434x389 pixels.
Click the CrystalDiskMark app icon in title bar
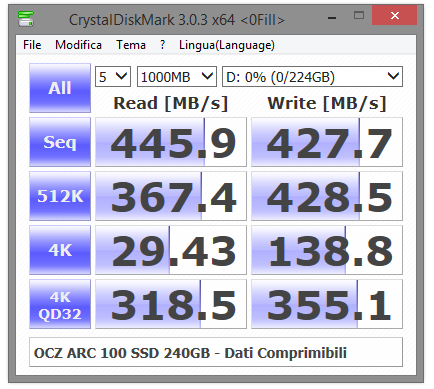click(x=26, y=19)
